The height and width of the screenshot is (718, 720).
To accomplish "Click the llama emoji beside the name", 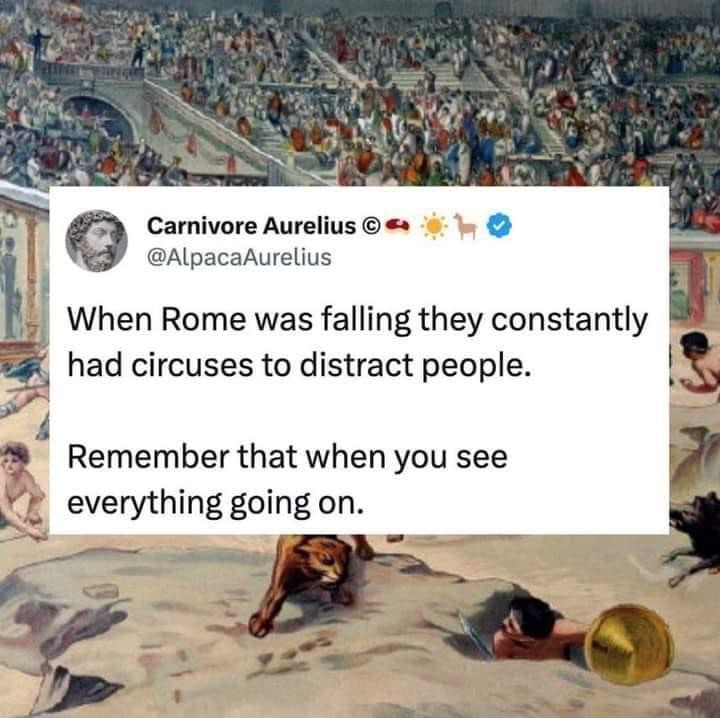I will point(465,226).
